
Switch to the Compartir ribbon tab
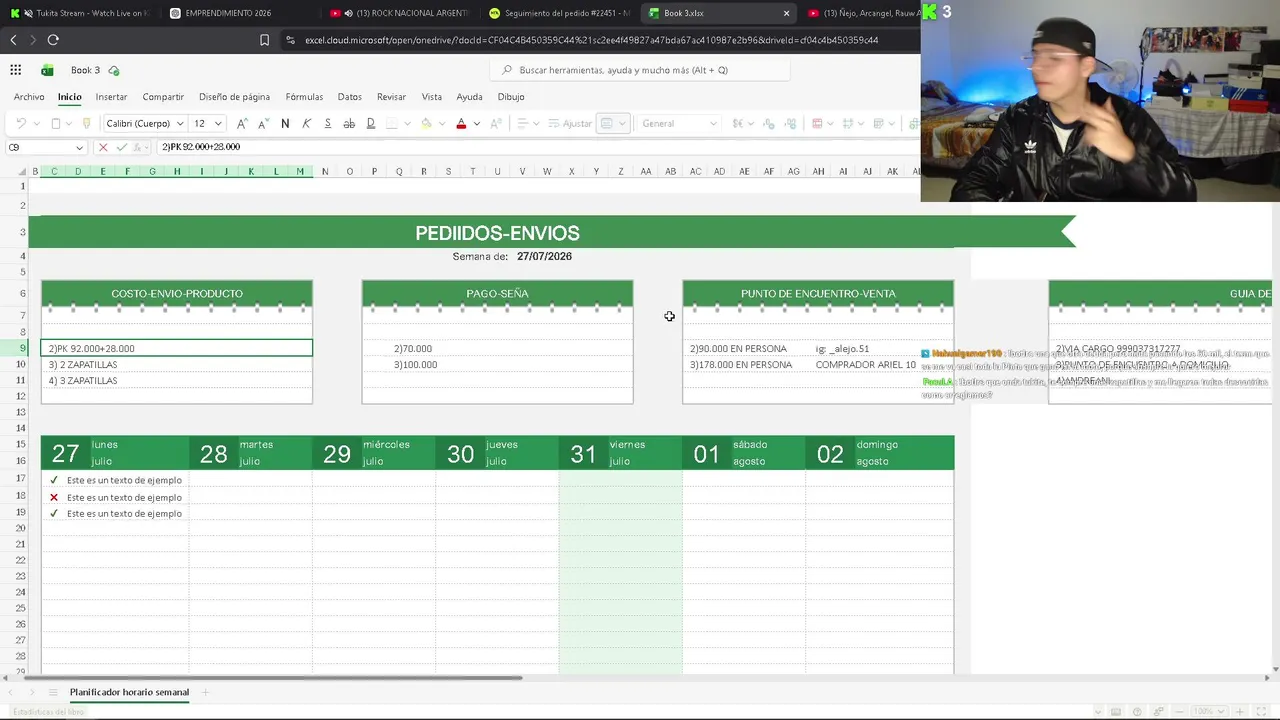point(163,97)
